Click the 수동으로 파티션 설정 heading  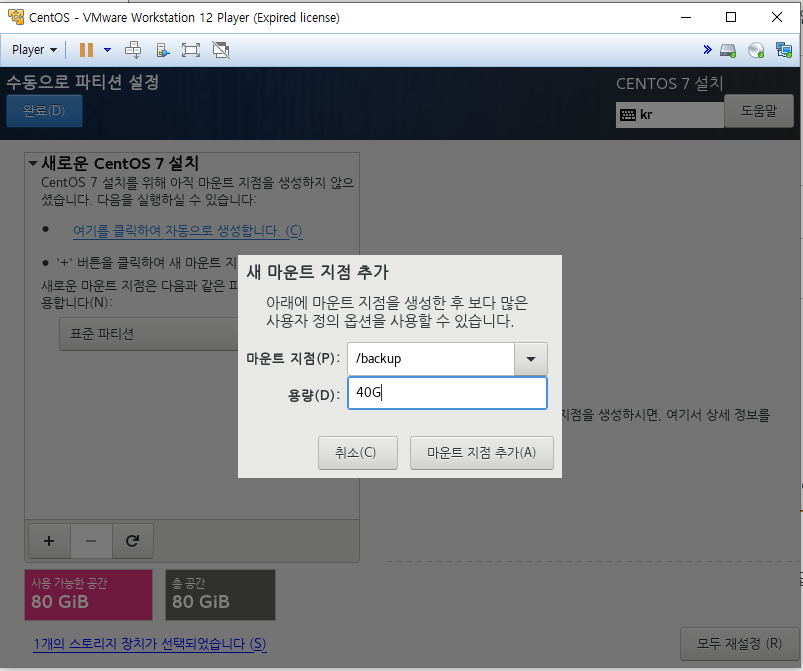(x=82, y=82)
